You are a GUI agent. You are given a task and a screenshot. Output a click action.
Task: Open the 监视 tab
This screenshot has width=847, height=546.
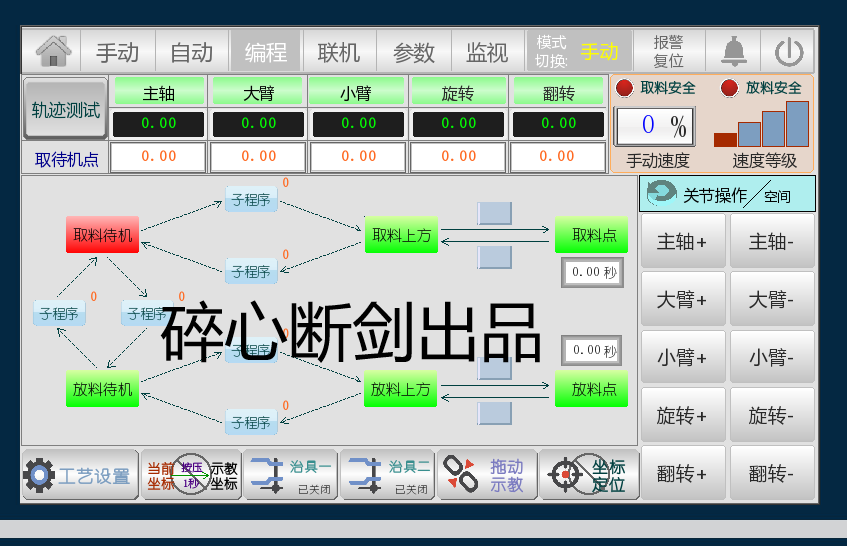click(x=487, y=52)
